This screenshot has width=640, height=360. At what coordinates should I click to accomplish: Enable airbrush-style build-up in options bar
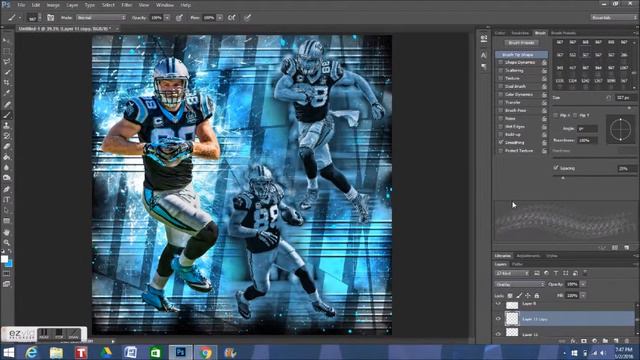pos(231,18)
